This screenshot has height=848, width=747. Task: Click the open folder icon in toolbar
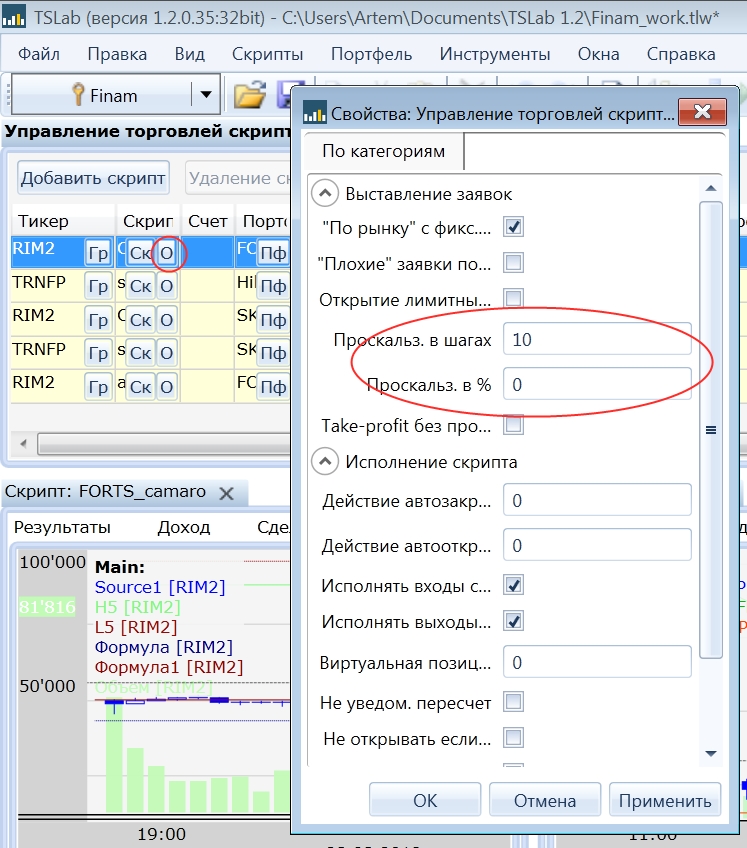tap(249, 95)
